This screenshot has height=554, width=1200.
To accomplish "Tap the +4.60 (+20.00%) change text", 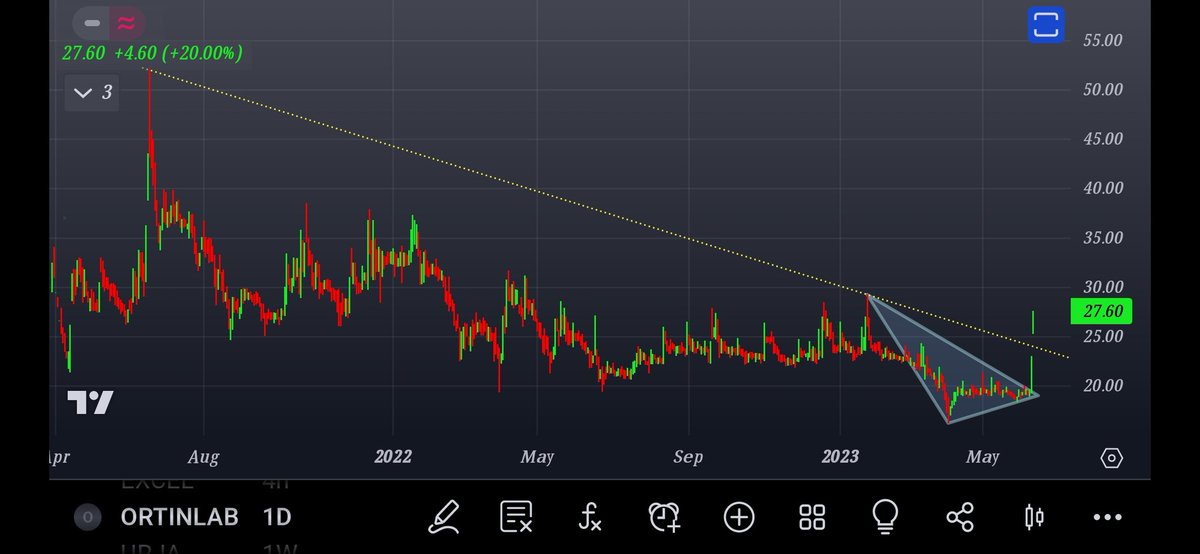I will tap(178, 53).
